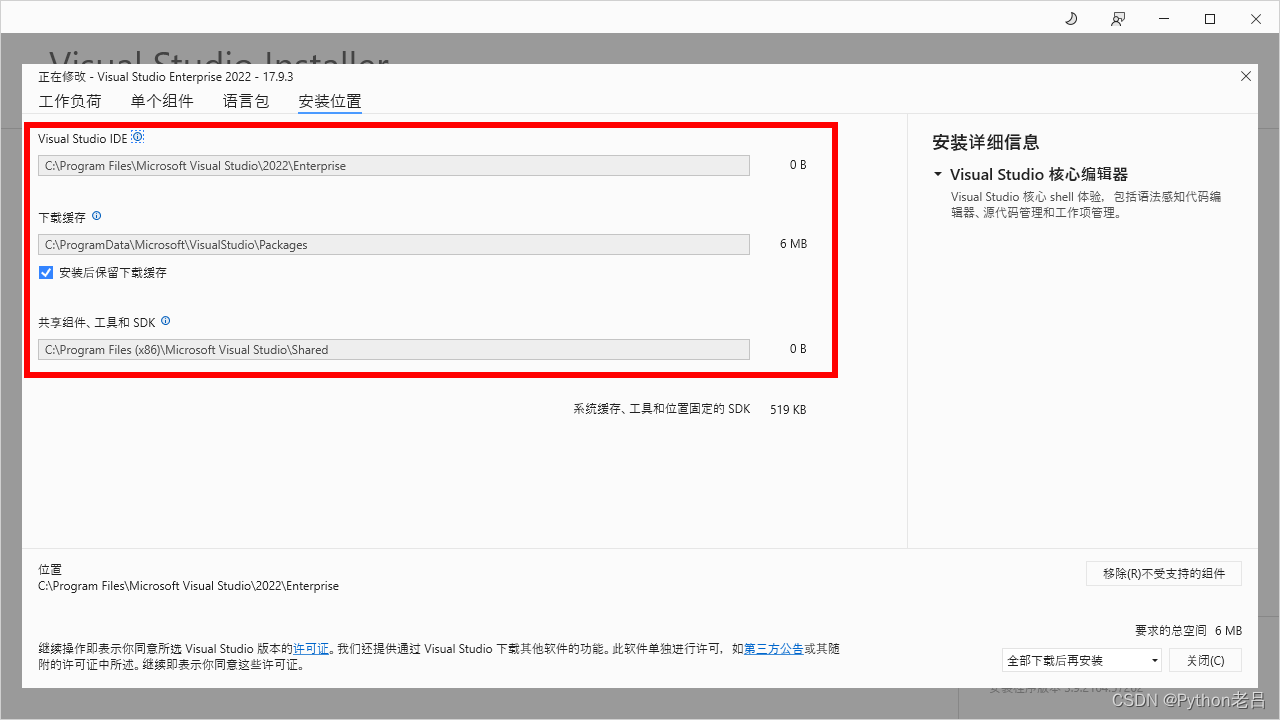Image resolution: width=1280 pixels, height=720 pixels.
Task: Collapse the Visual Studio 核心编辑器 section
Action: tap(938, 174)
